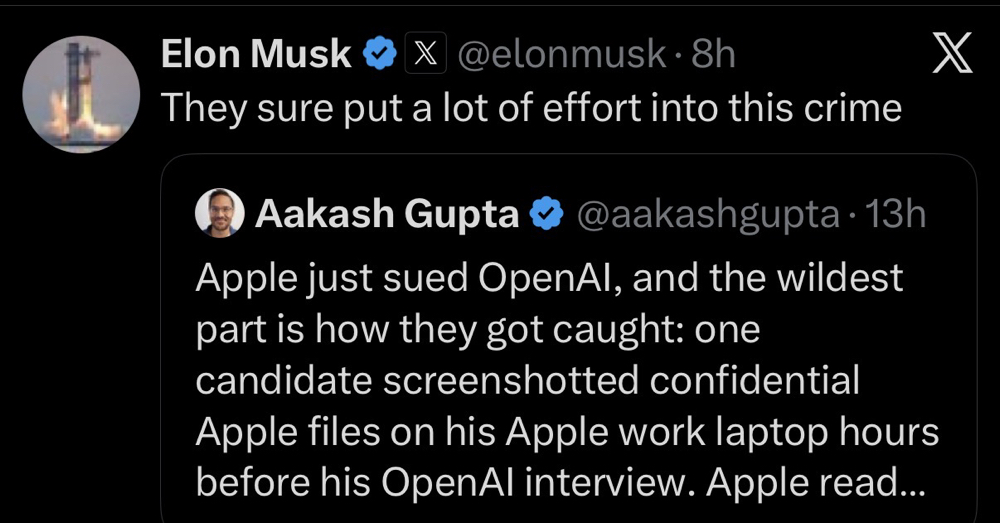Click Elon Musk's blue verified checkmark badge
This screenshot has width=1000, height=523.
pos(380,54)
